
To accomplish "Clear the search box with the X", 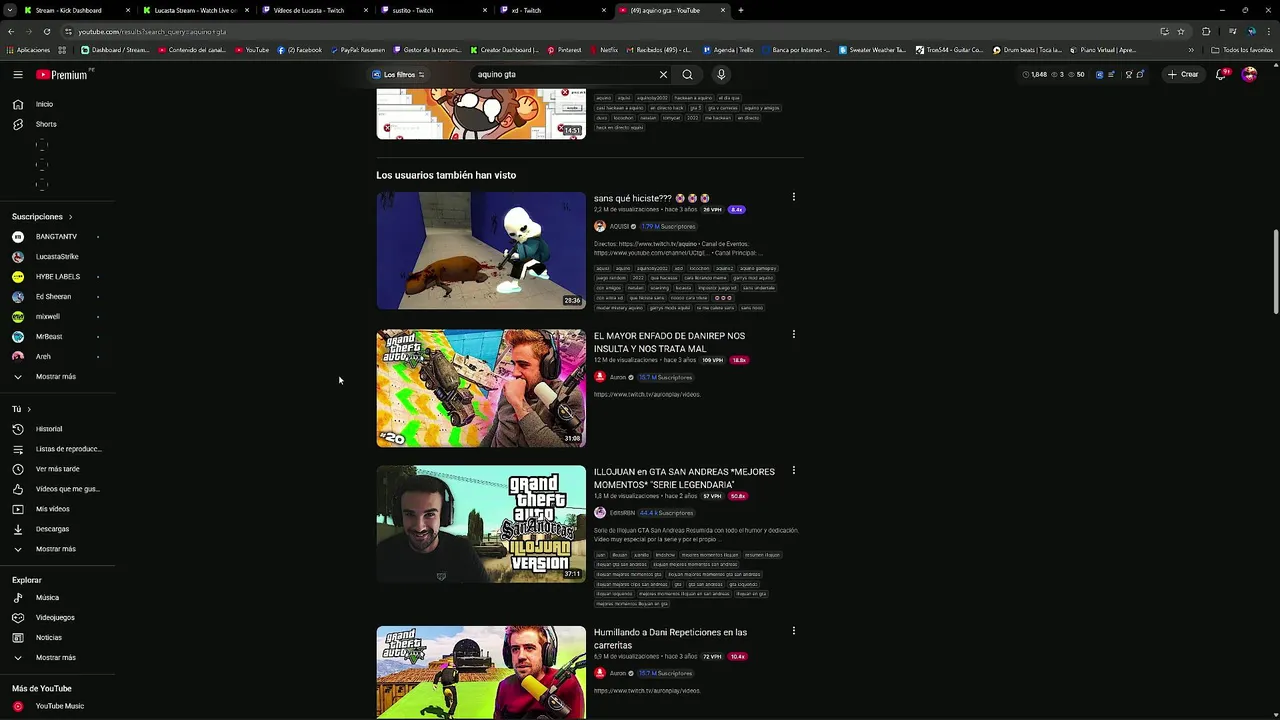I will point(663,74).
